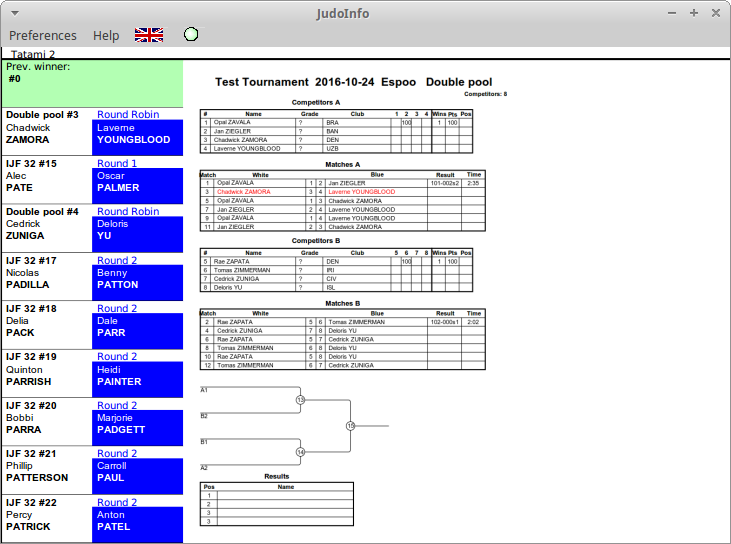
Task: Click blue competitor Deloris Yu
Action: tap(137, 231)
